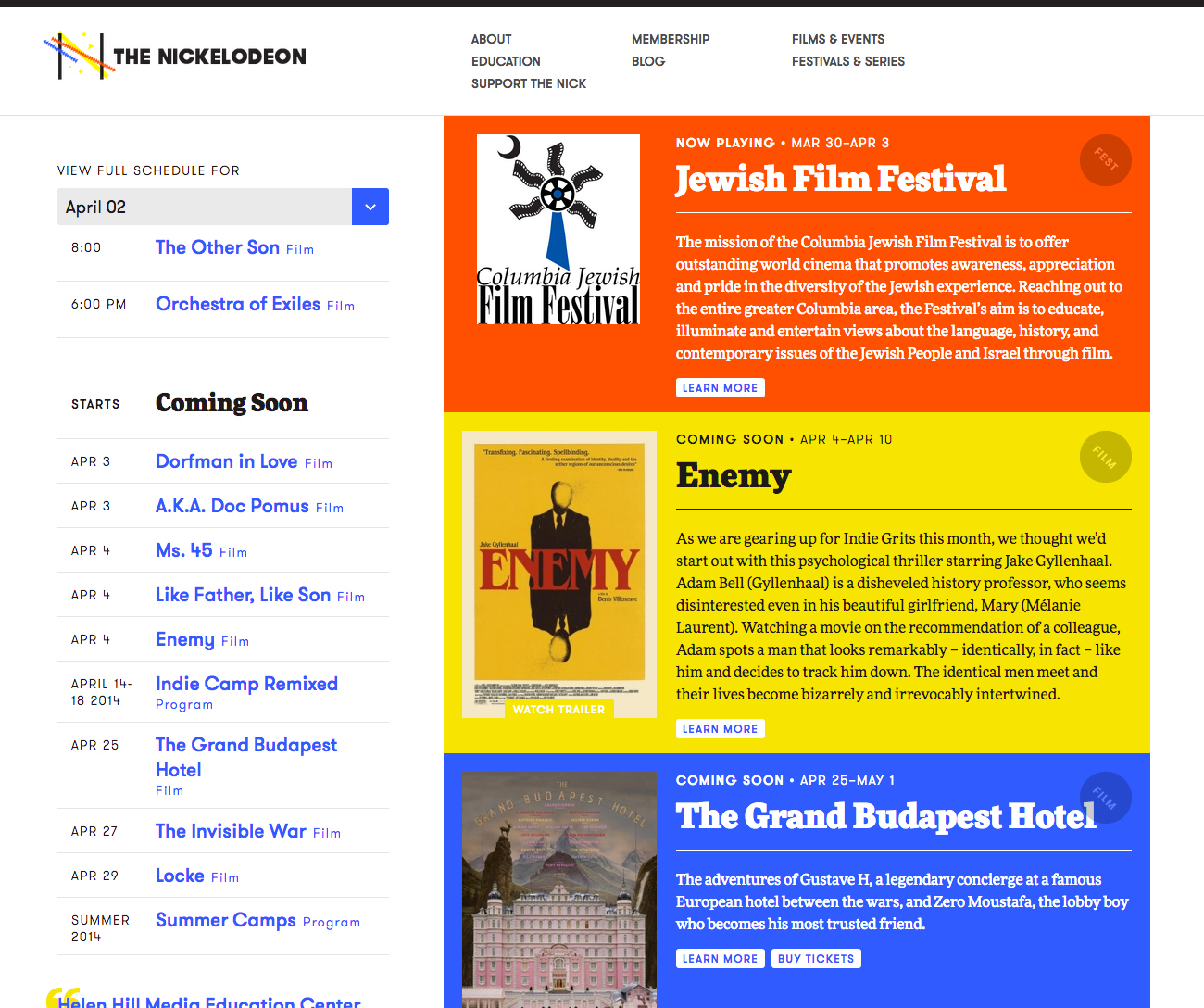Open the Membership menu item
Screen dimensions: 1204x1008
coord(671,39)
